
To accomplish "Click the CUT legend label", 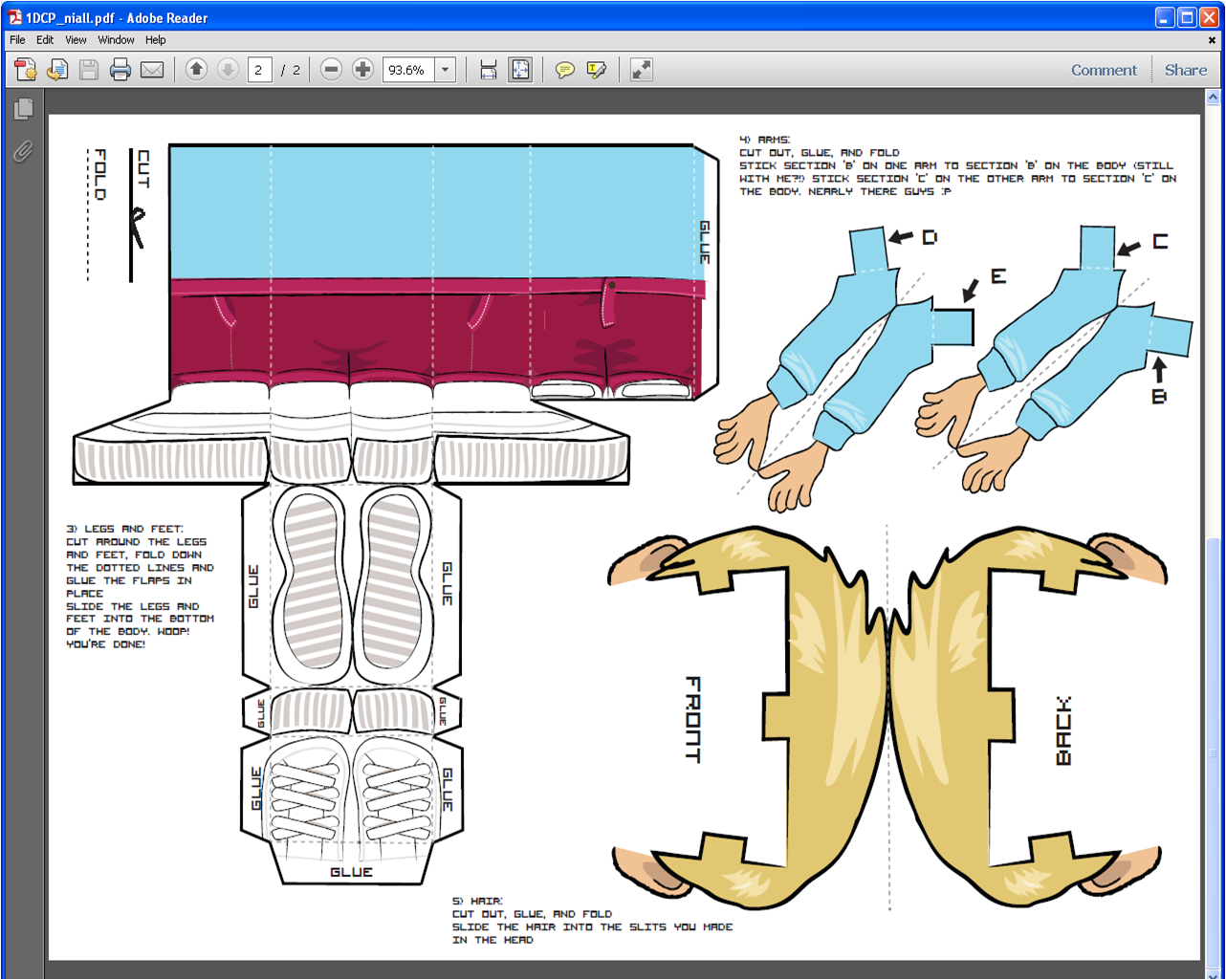I will pos(143,168).
